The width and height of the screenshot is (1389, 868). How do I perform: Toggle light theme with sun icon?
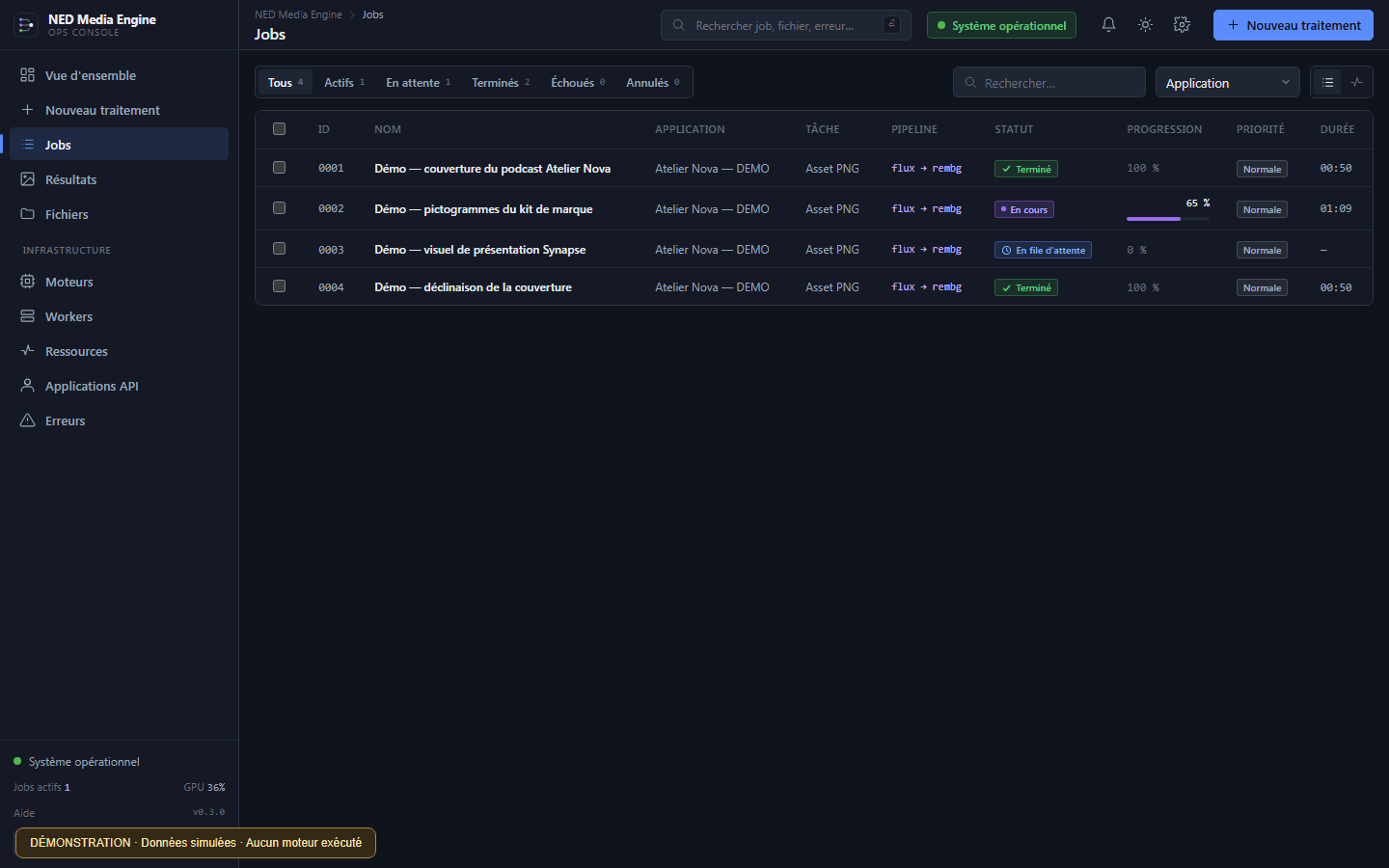pyautogui.click(x=1145, y=25)
